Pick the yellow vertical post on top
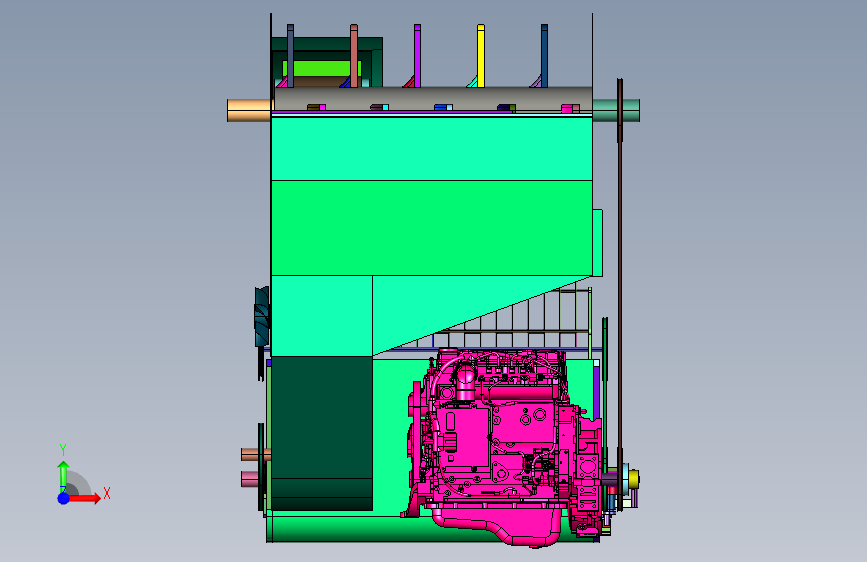This screenshot has height=562, width=867. (x=481, y=56)
